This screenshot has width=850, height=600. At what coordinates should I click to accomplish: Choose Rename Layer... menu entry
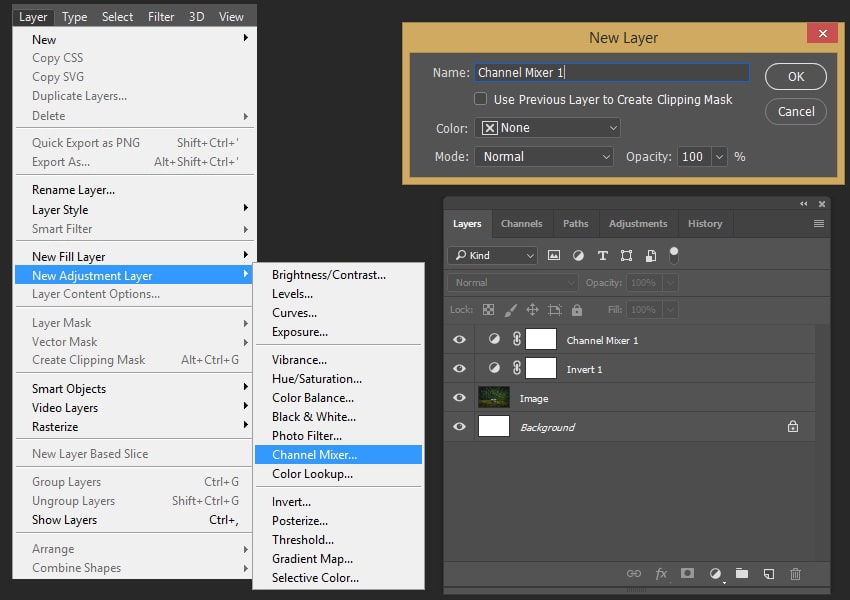(134, 190)
